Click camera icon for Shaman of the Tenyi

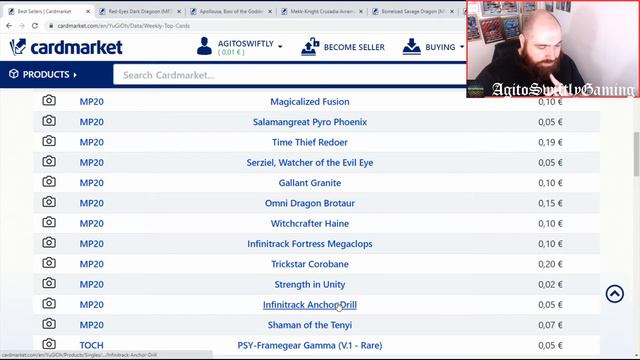click(49, 324)
